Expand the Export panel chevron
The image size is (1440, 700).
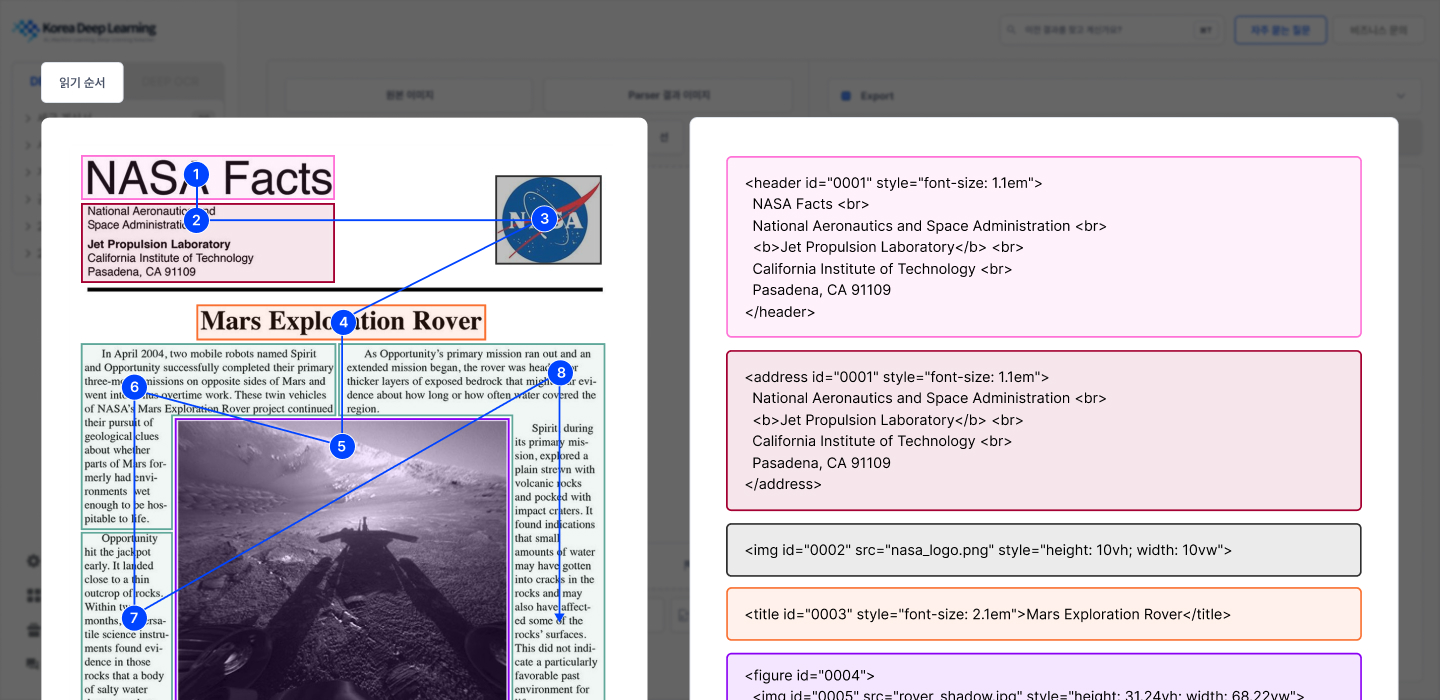pyautogui.click(x=1400, y=96)
